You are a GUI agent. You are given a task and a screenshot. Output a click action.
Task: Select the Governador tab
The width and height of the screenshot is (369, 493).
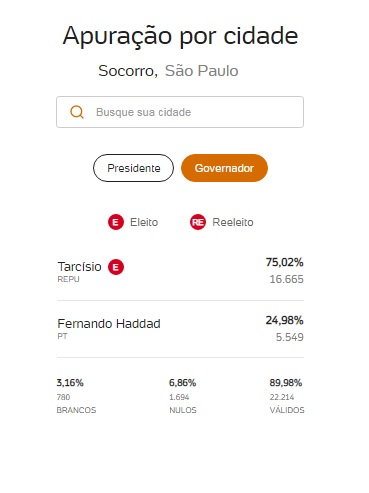click(x=224, y=168)
